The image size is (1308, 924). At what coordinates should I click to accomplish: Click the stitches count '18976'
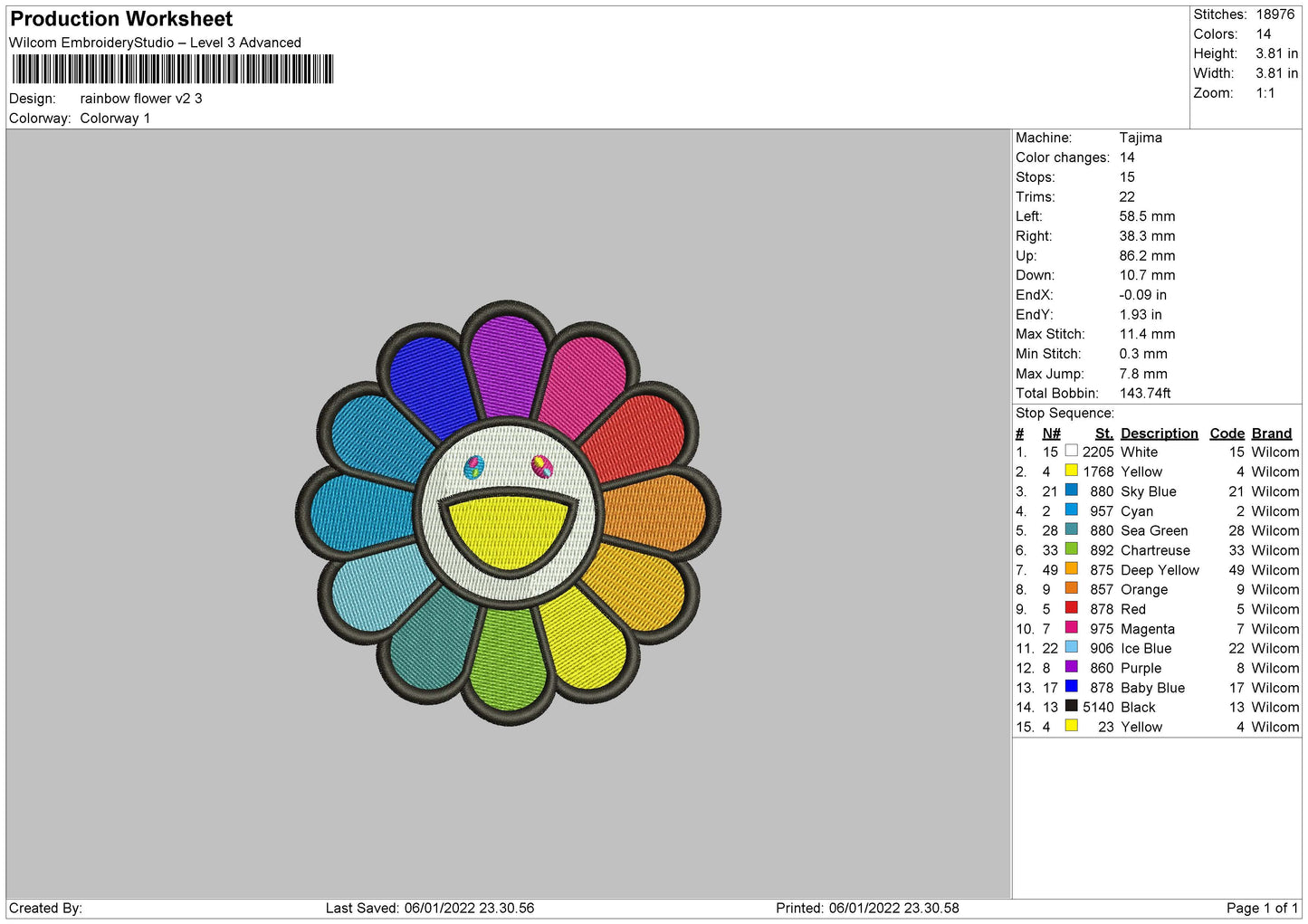pos(1275,14)
